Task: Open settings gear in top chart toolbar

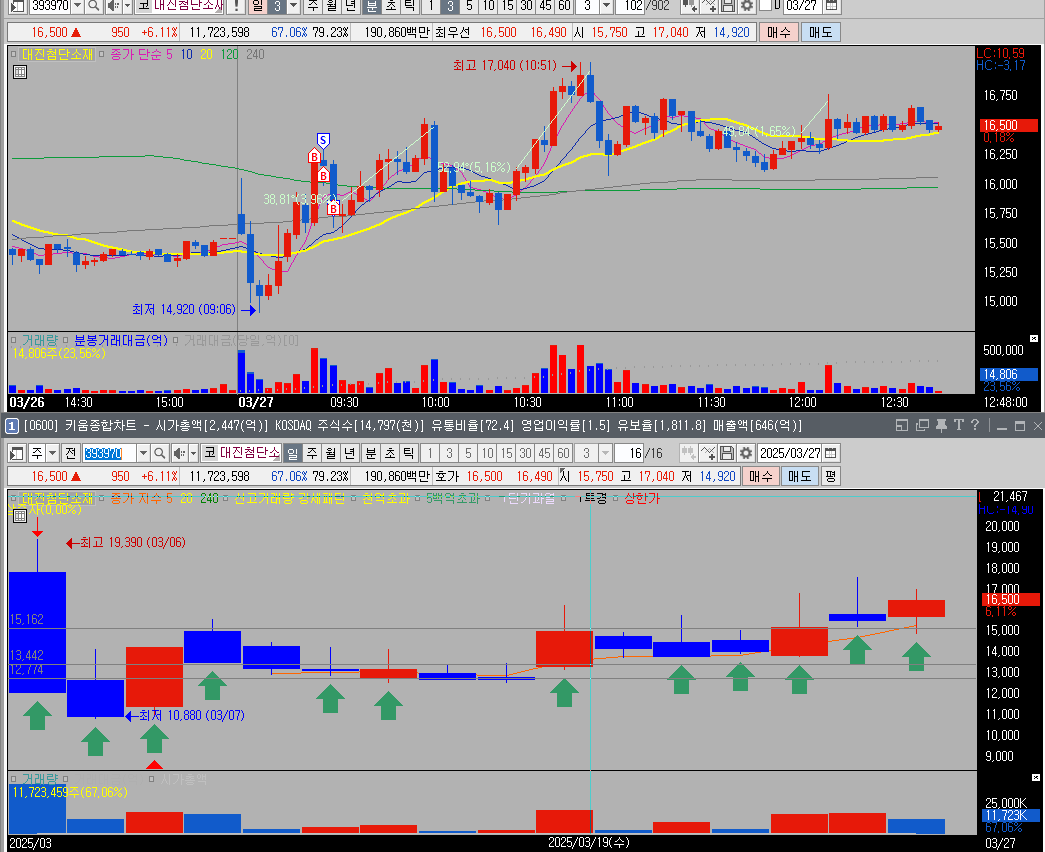Action: point(746,6)
